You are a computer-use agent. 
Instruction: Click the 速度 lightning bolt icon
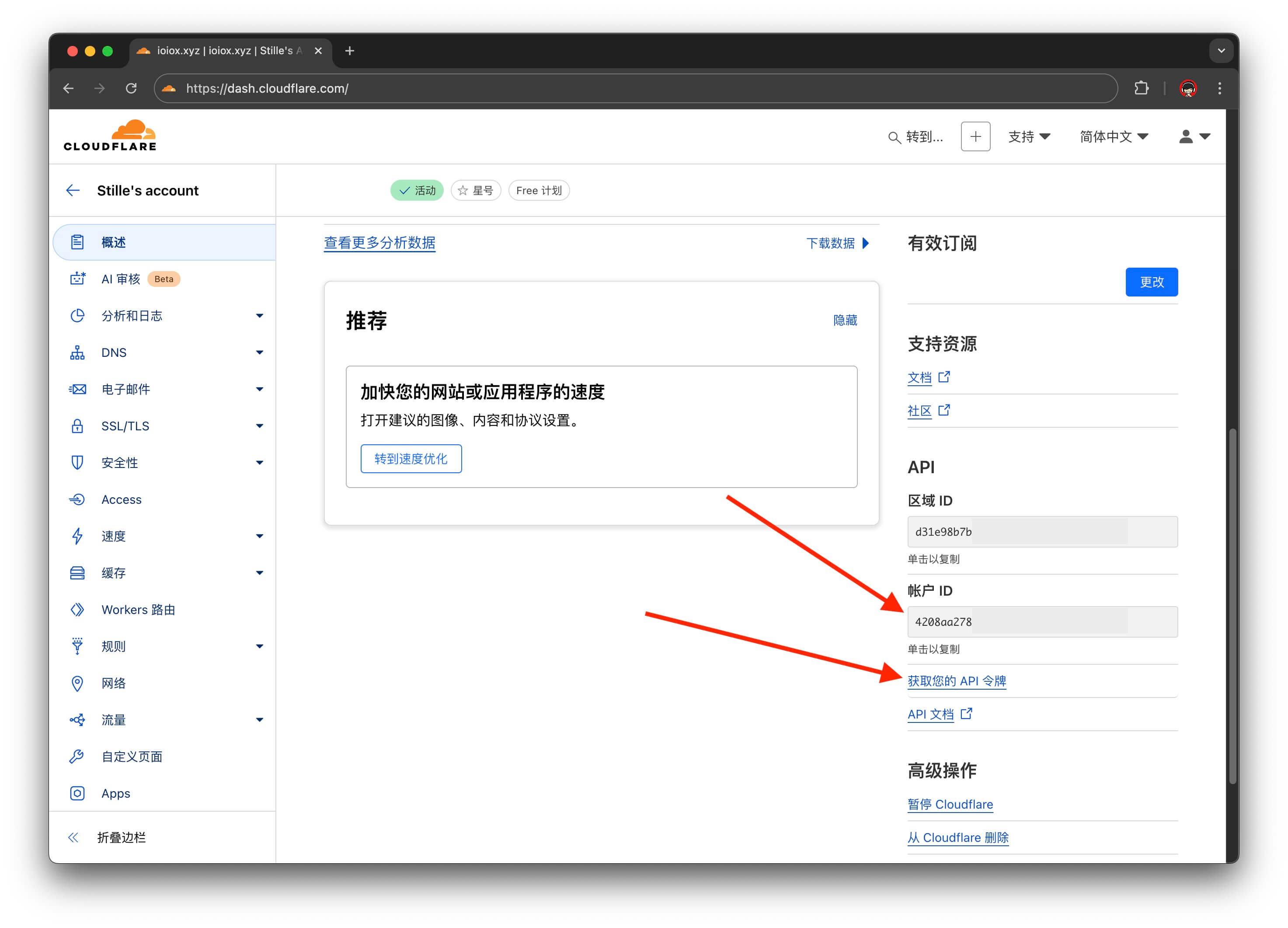pos(77,536)
